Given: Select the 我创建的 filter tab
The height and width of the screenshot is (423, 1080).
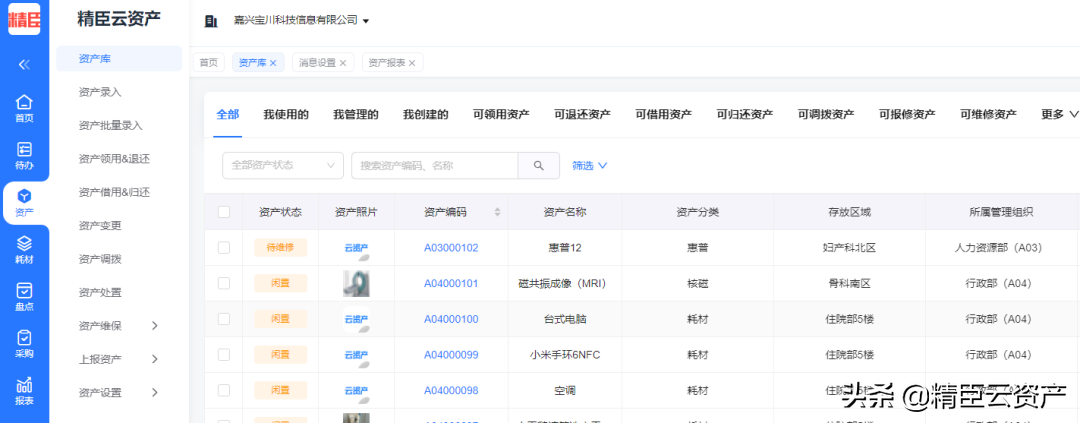Looking at the screenshot, I should (426, 114).
